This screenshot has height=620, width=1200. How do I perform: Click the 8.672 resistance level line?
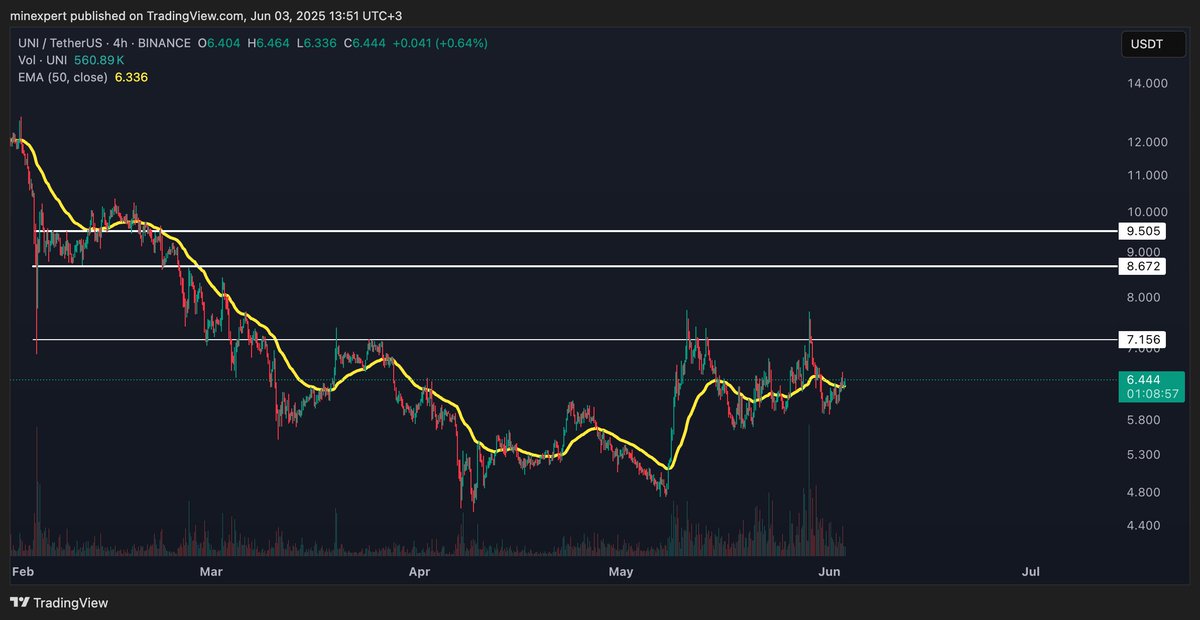pos(600,267)
